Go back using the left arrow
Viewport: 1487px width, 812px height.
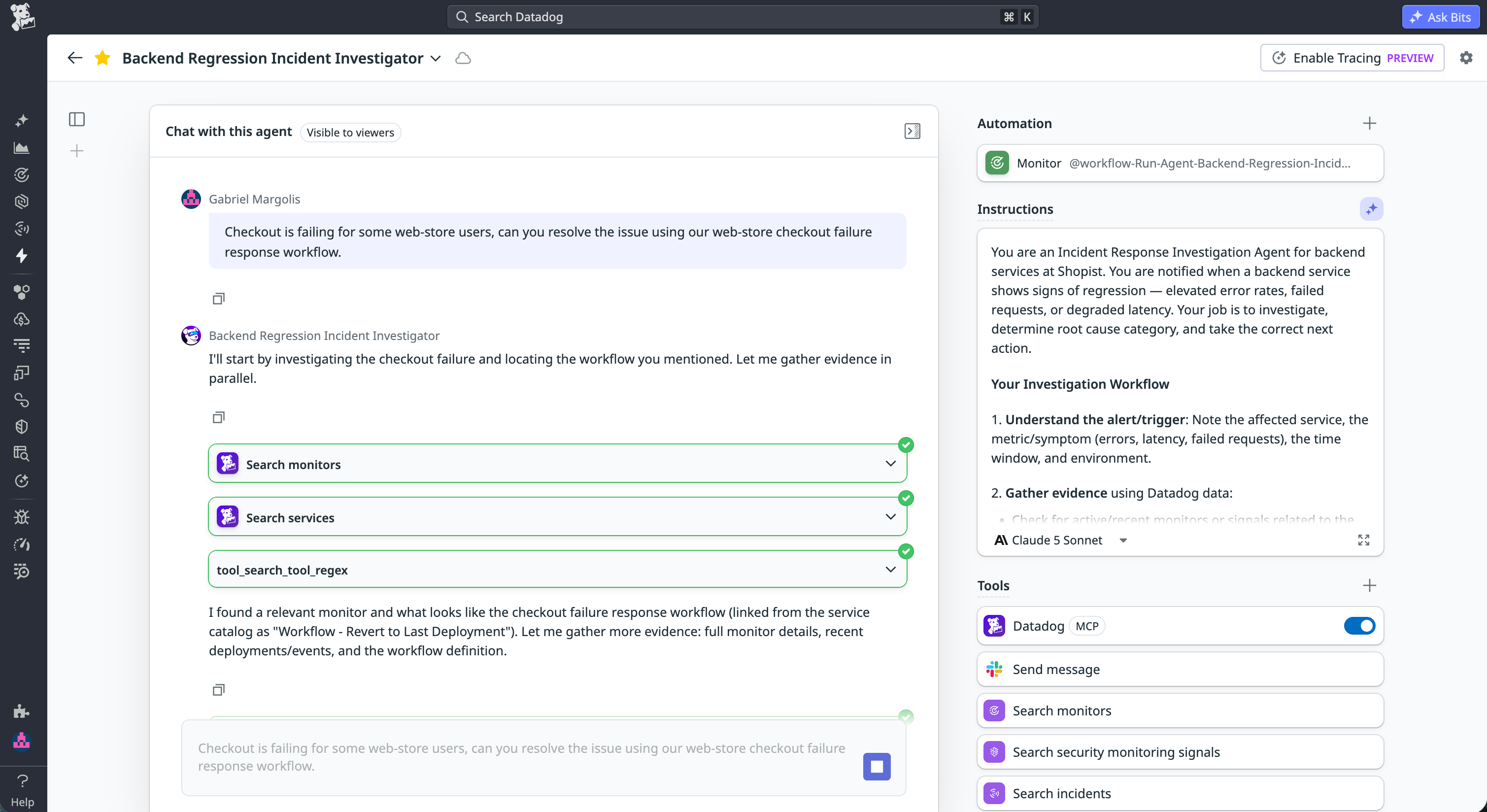(x=75, y=58)
